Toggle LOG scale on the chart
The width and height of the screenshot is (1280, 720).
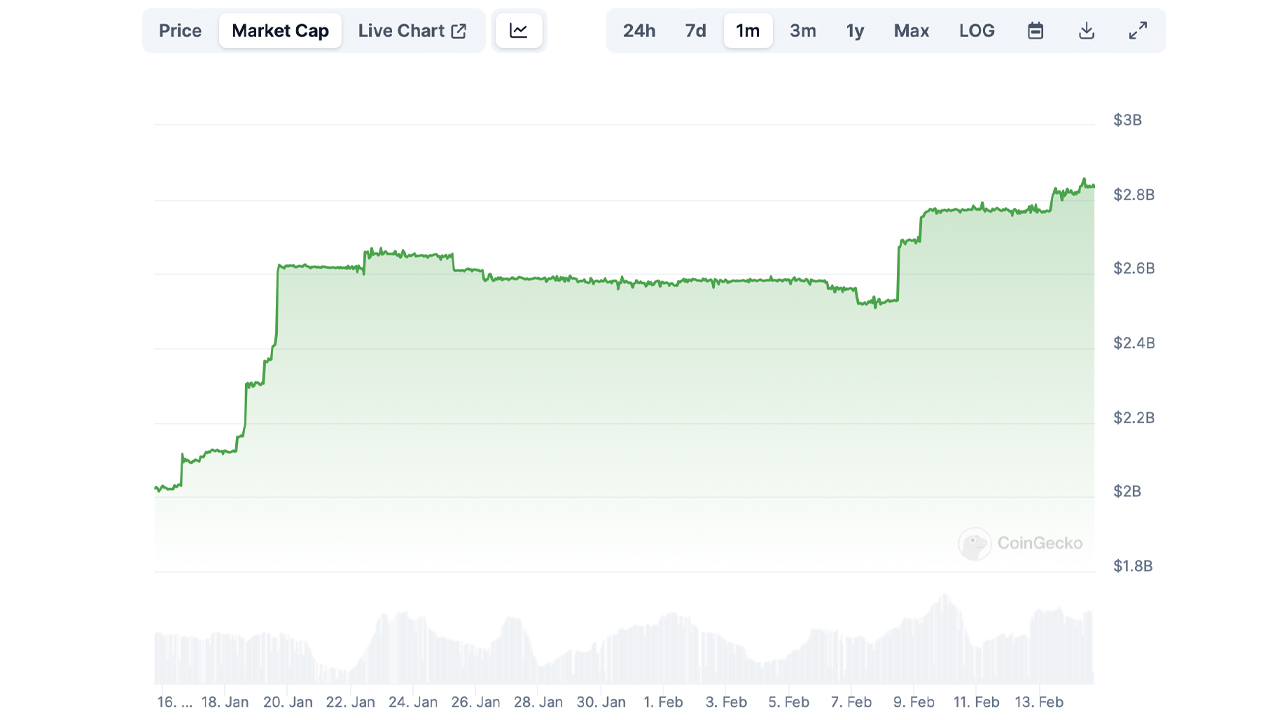pyautogui.click(x=977, y=31)
